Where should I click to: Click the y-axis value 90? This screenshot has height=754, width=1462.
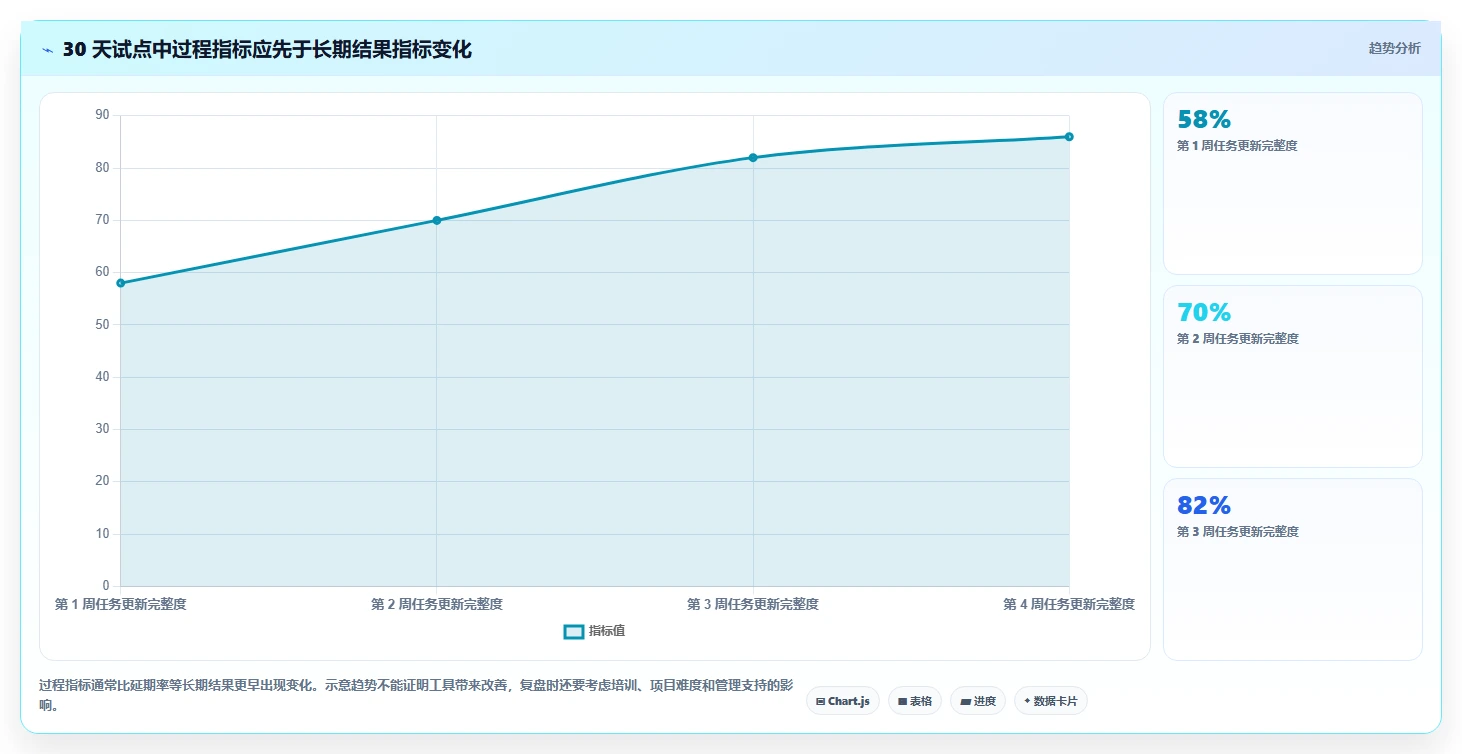102,115
